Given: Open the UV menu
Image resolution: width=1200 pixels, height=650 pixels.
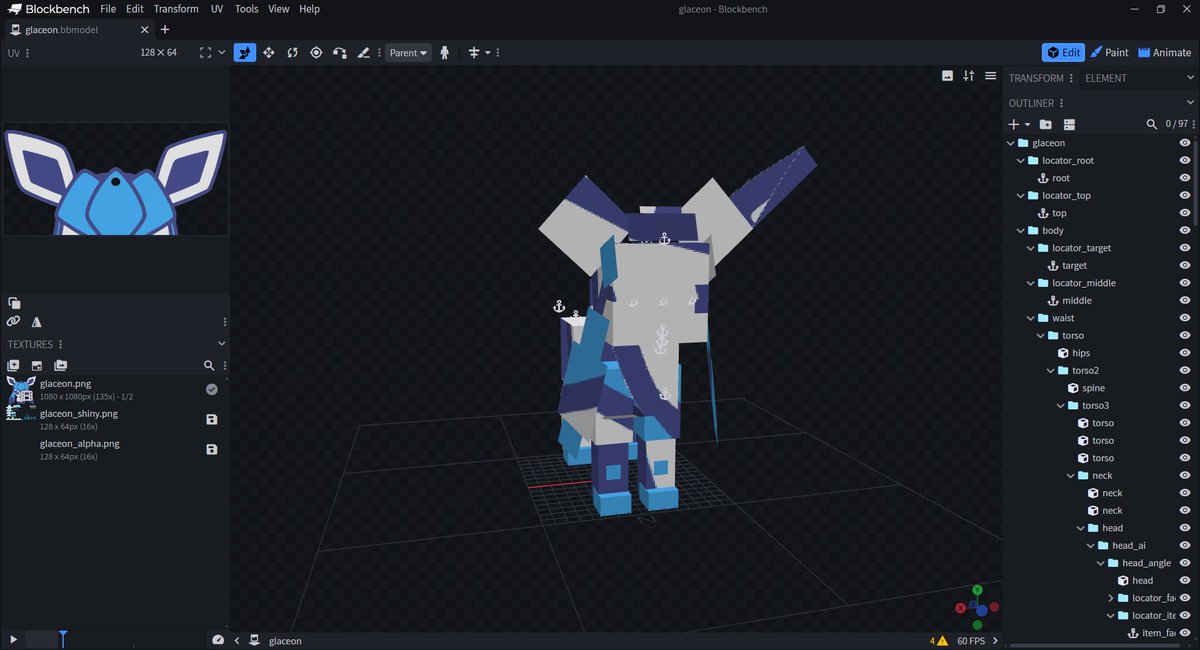Looking at the screenshot, I should pos(217,9).
